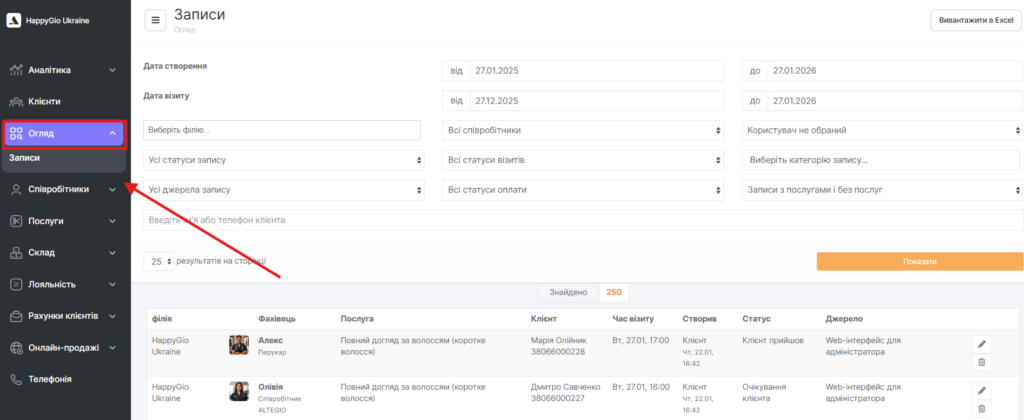This screenshot has height=420, width=1024.
Task: Open the Усі статуси запису dropdown
Action: (283, 160)
